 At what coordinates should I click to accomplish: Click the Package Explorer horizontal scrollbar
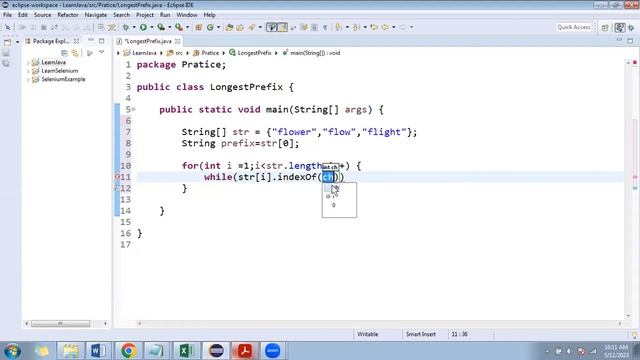pyautogui.click(x=60, y=324)
